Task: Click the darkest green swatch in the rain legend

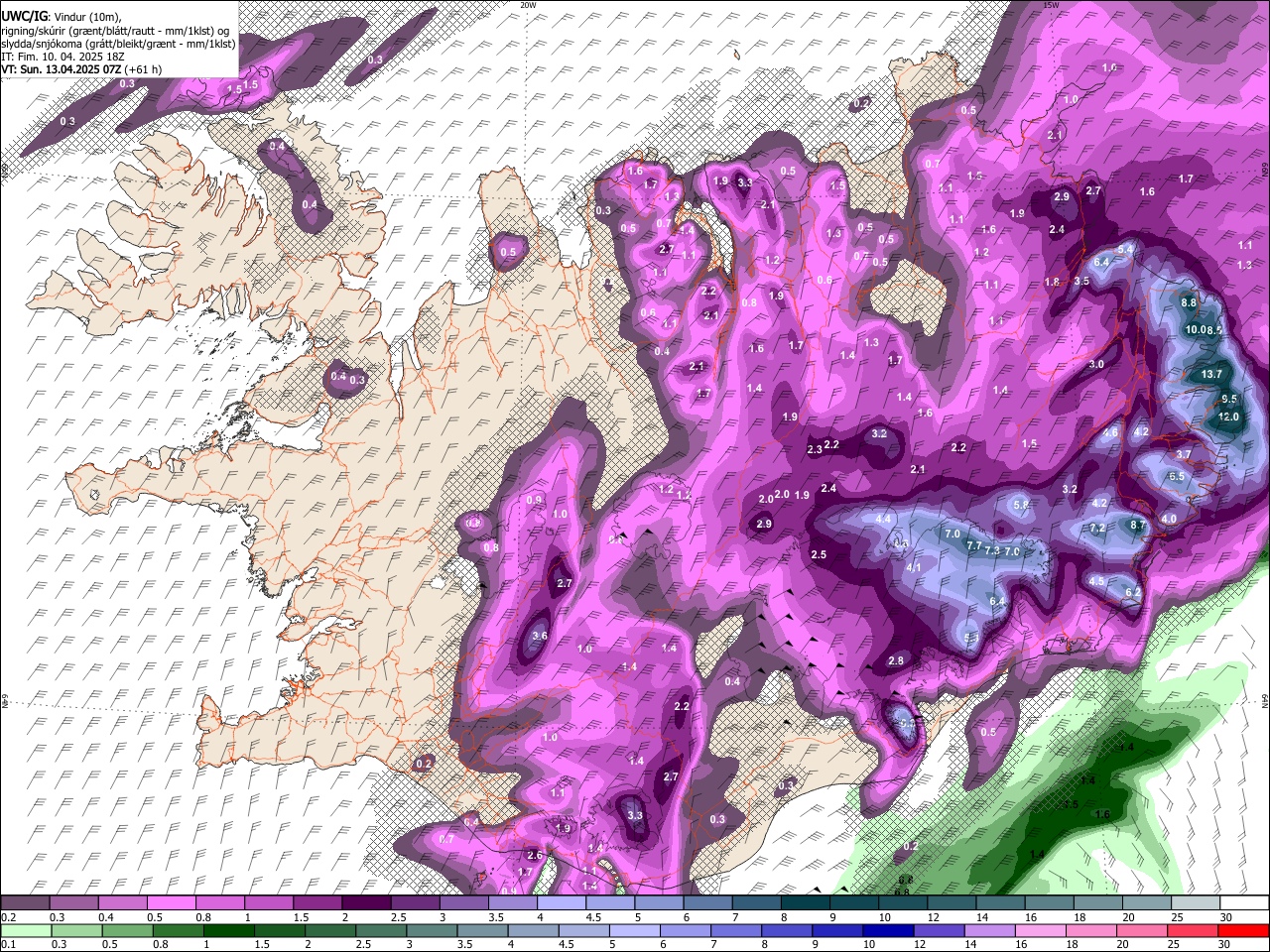Action: pos(229,930)
